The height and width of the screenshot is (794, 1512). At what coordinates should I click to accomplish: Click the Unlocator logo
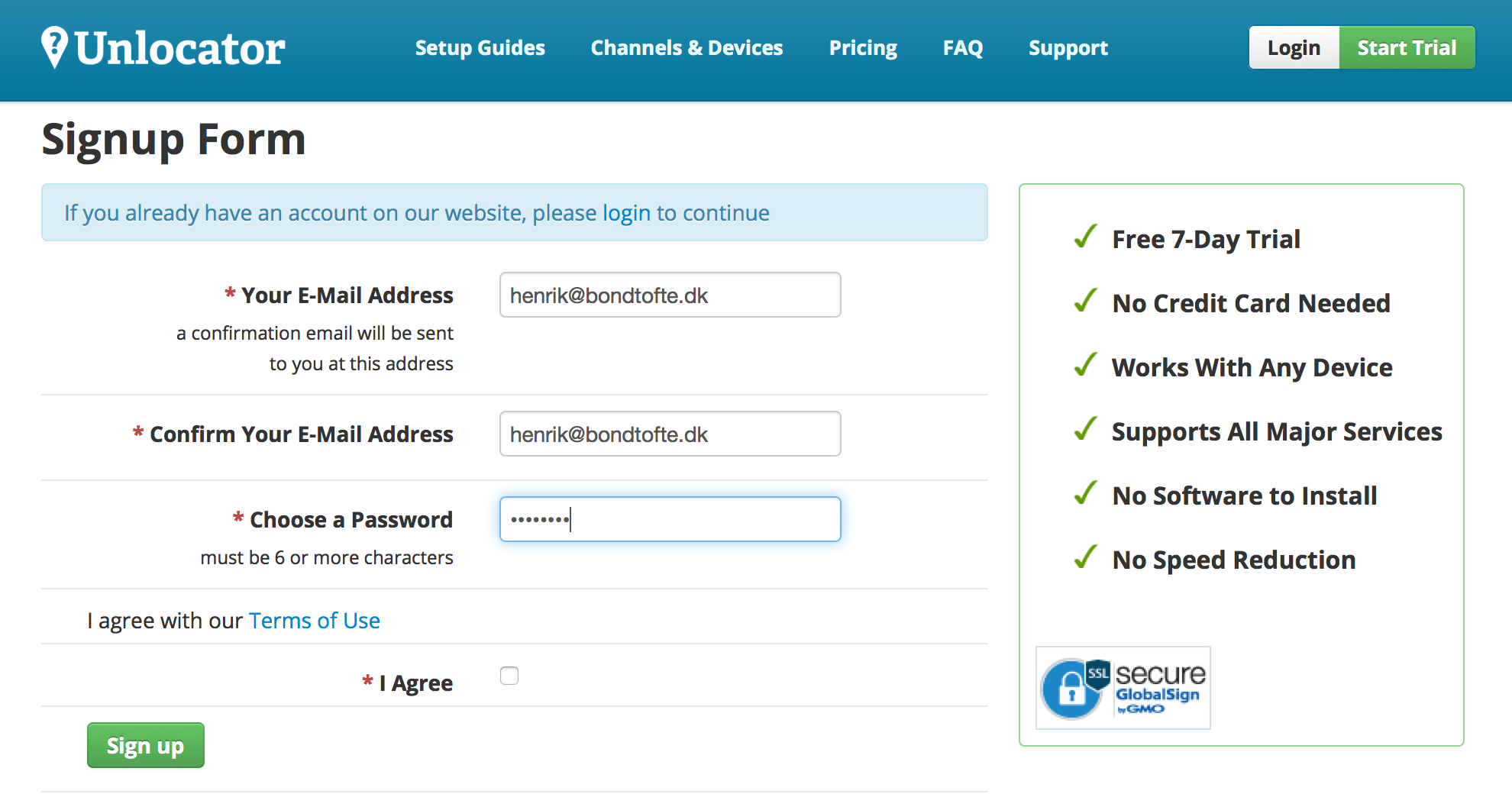163,48
